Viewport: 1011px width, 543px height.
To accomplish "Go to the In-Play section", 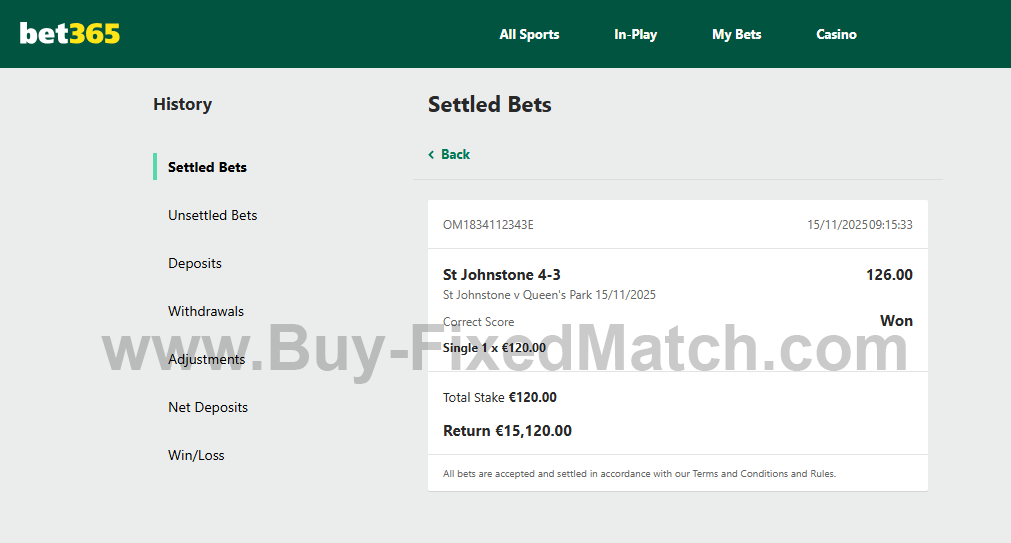I will coord(635,34).
